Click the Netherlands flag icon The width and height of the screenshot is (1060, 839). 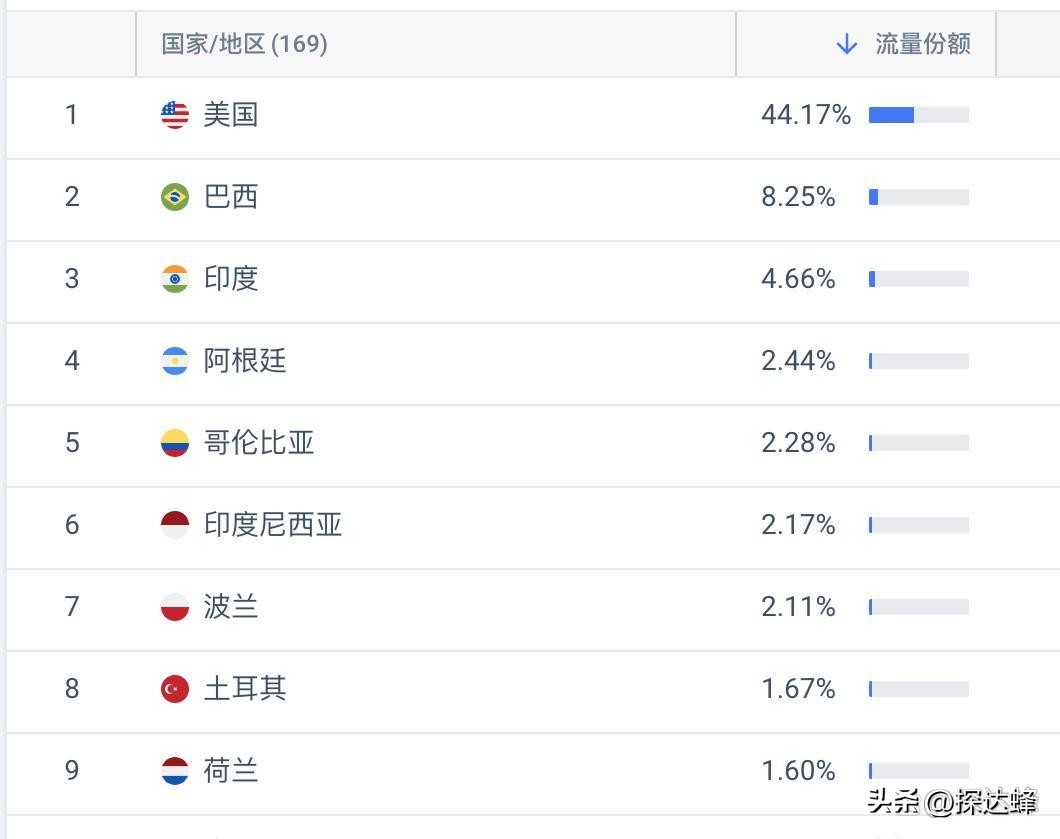(x=173, y=771)
